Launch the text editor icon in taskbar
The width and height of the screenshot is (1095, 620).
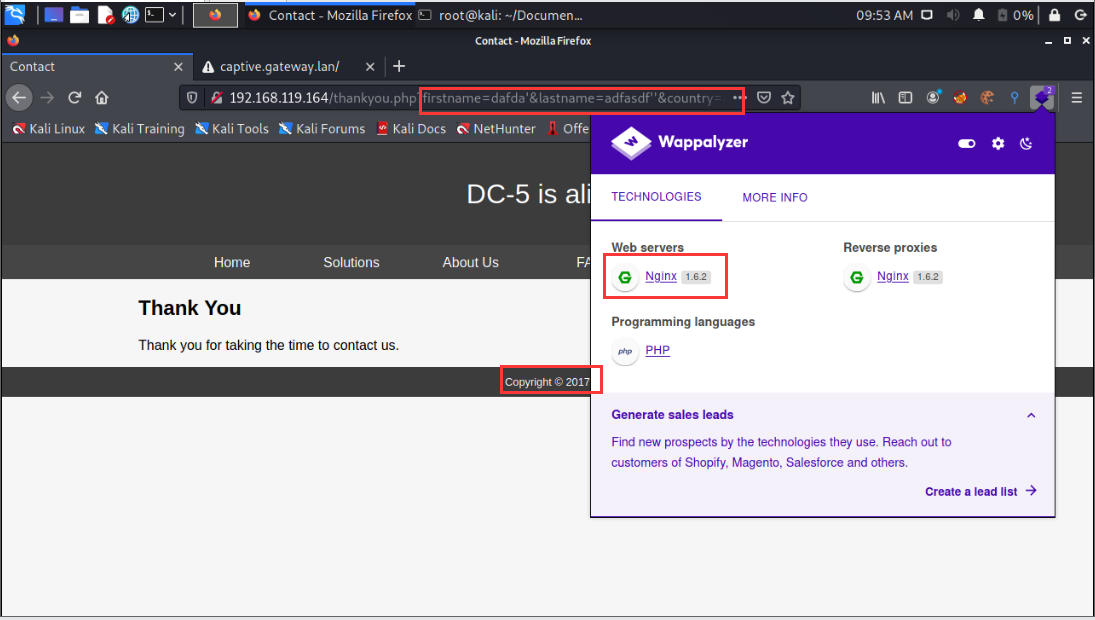coord(105,15)
